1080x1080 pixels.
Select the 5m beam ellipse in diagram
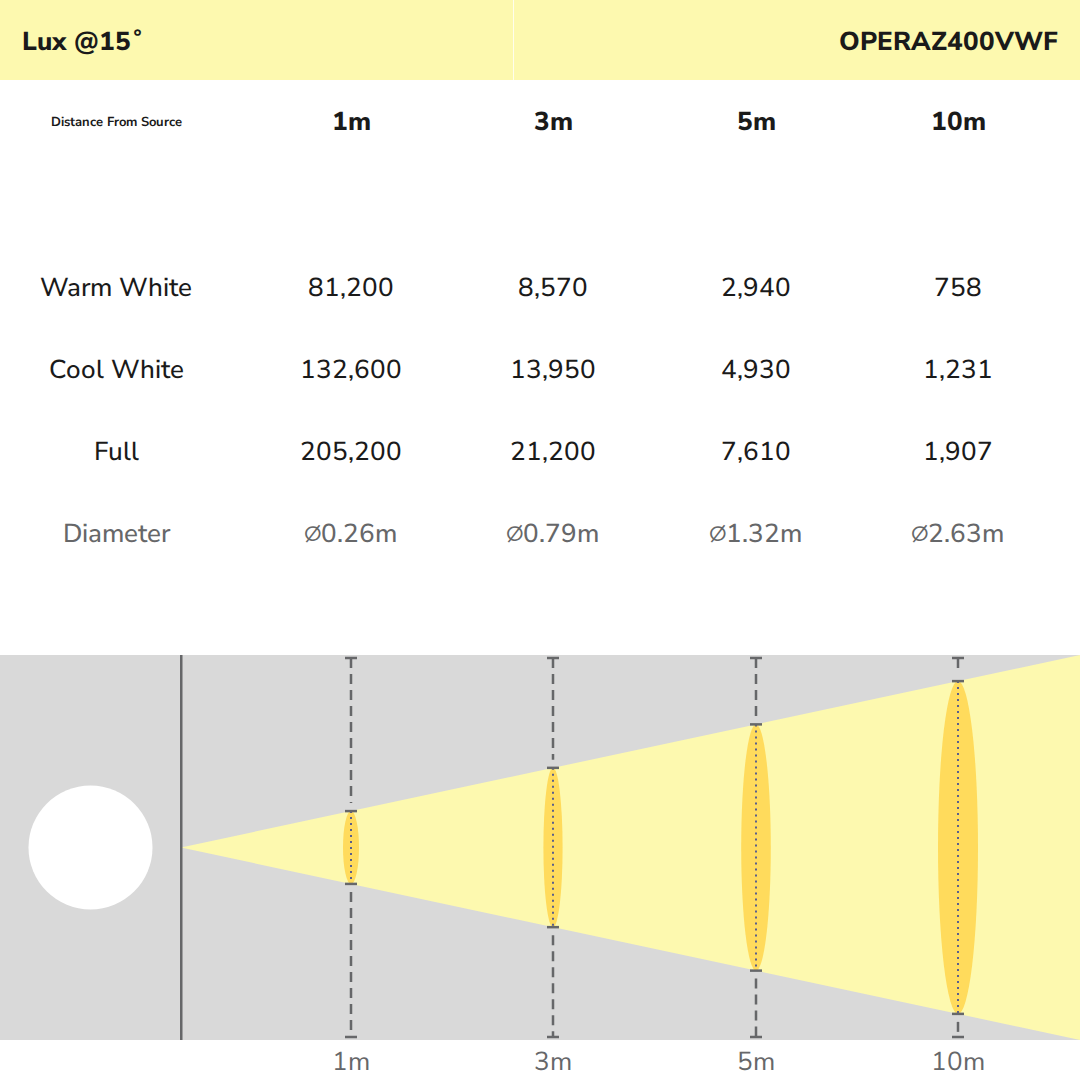tap(756, 847)
